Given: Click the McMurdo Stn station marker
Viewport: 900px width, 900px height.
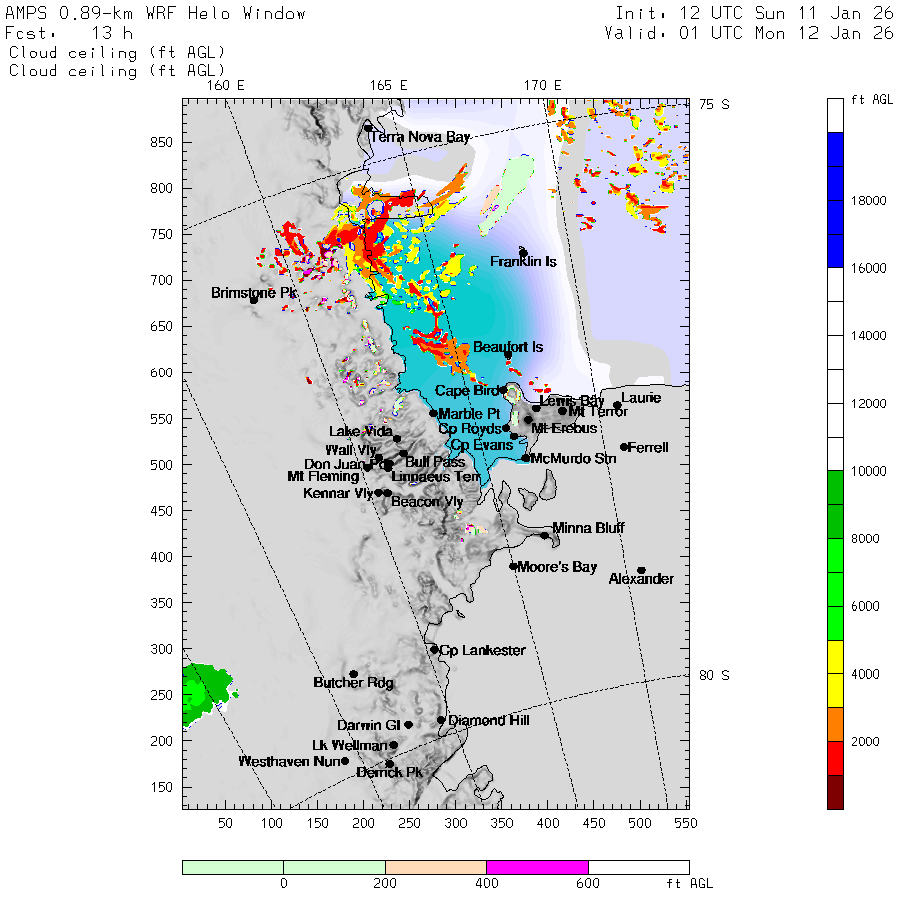Looking at the screenshot, I should click(x=525, y=458).
